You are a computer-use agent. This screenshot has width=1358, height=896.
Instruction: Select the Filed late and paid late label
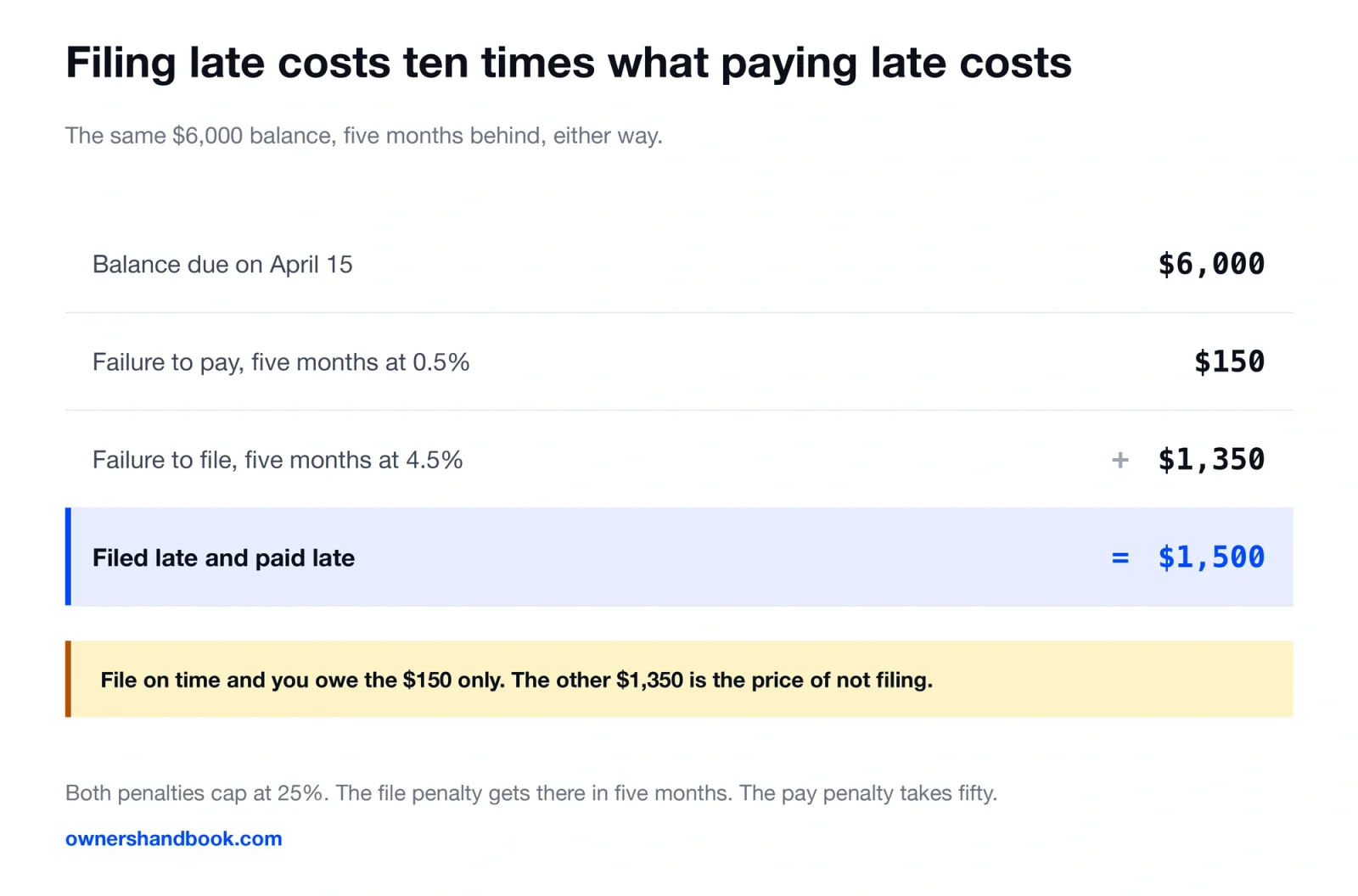[223, 557]
